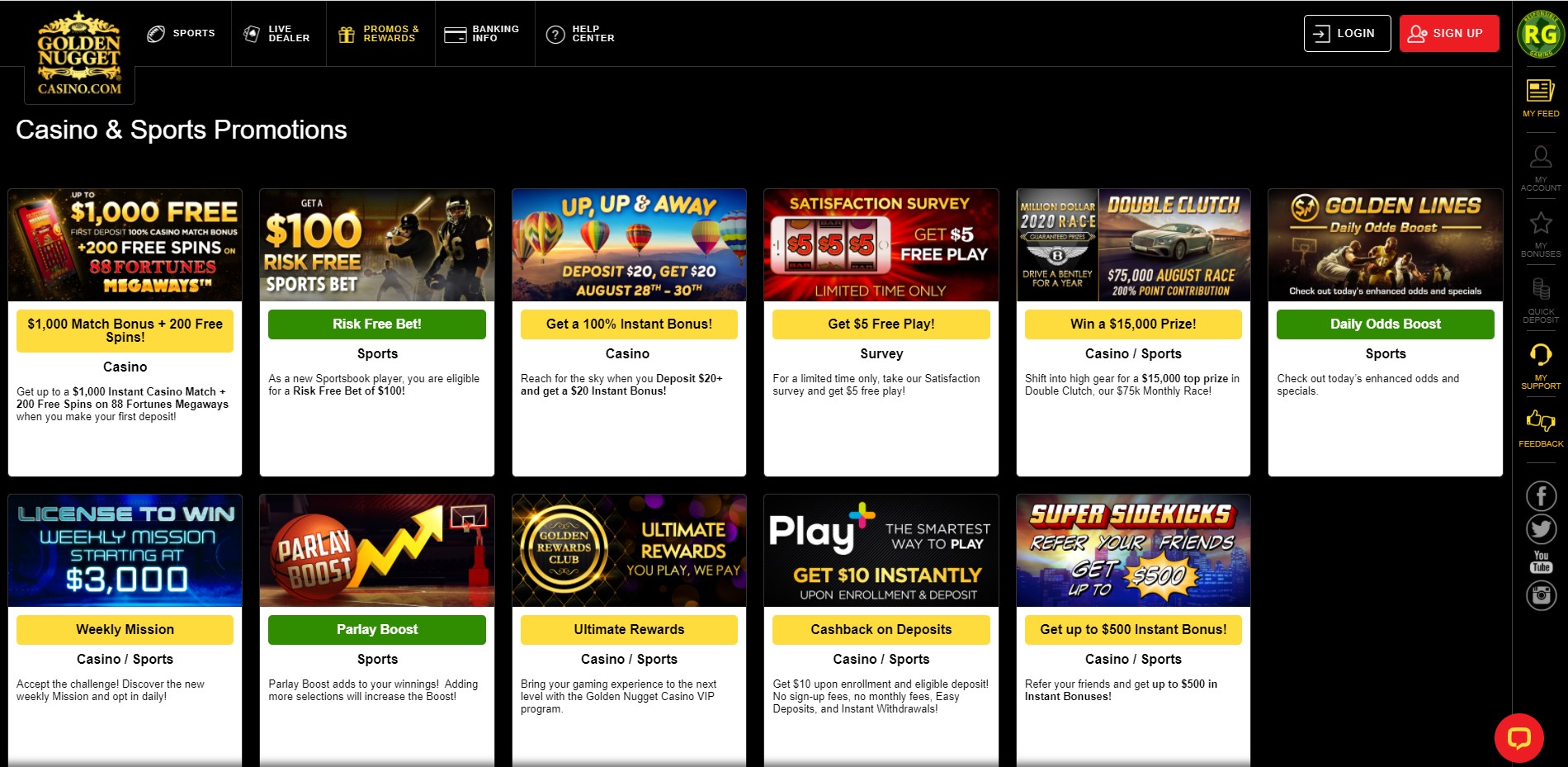The image size is (1568, 767).
Task: Click $1,000 Match Bonus + 200 Free Spins button
Action: [125, 330]
